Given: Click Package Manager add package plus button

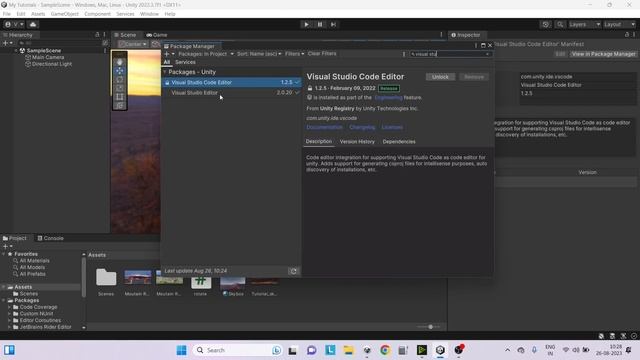Looking at the screenshot, I should (169, 54).
